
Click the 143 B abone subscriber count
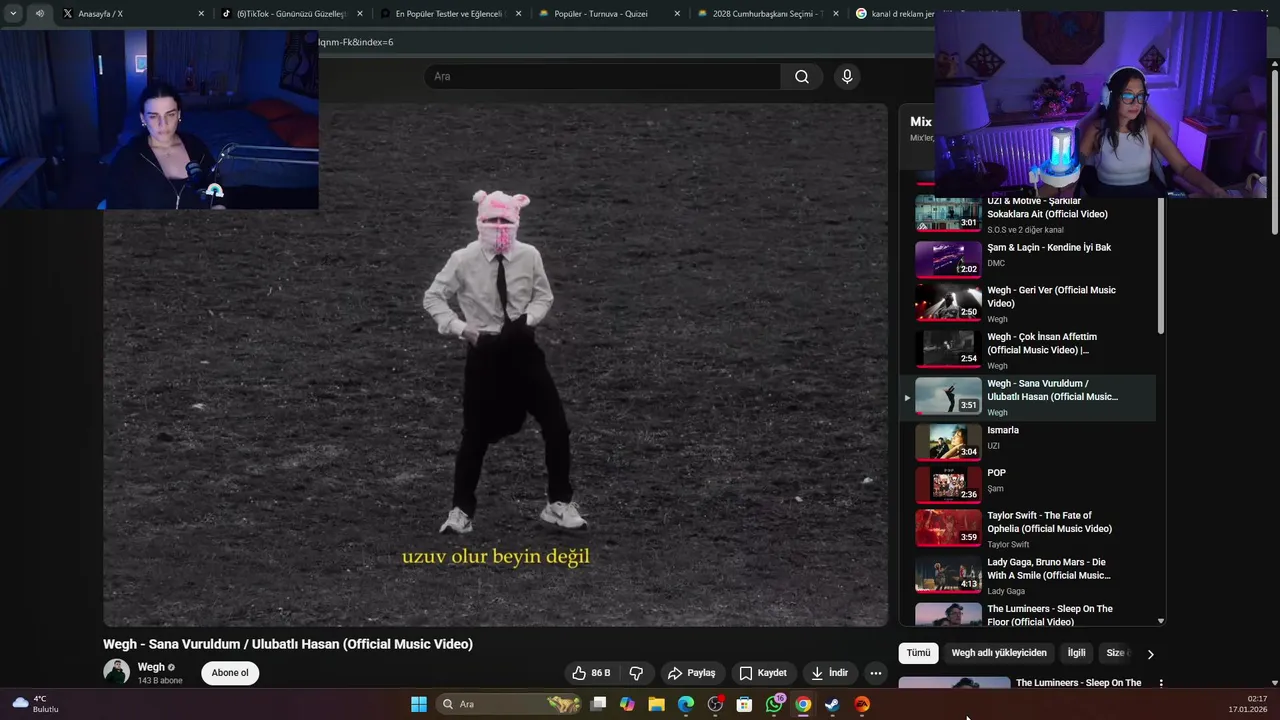pyautogui.click(x=160, y=681)
